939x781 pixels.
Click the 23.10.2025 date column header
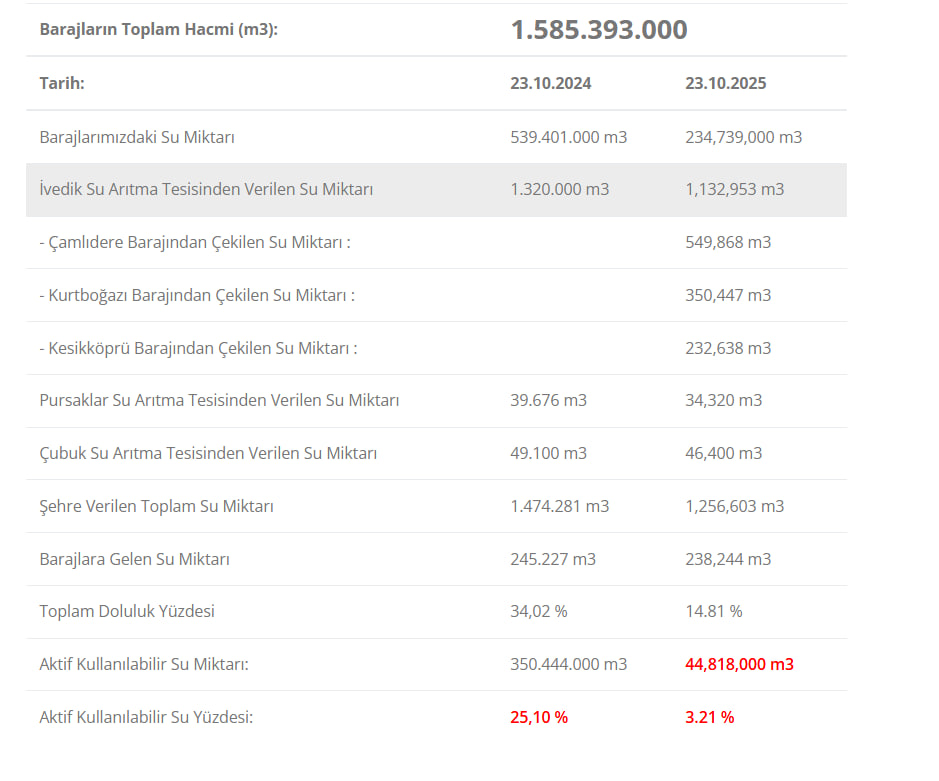pos(725,83)
